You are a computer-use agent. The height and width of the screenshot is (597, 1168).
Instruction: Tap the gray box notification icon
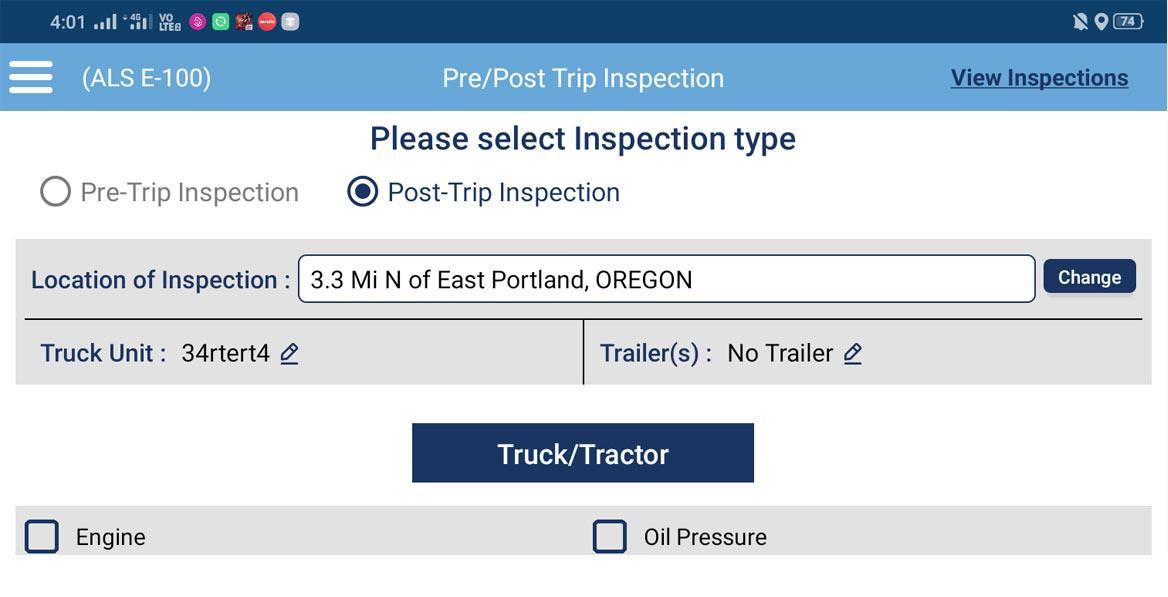(x=290, y=22)
